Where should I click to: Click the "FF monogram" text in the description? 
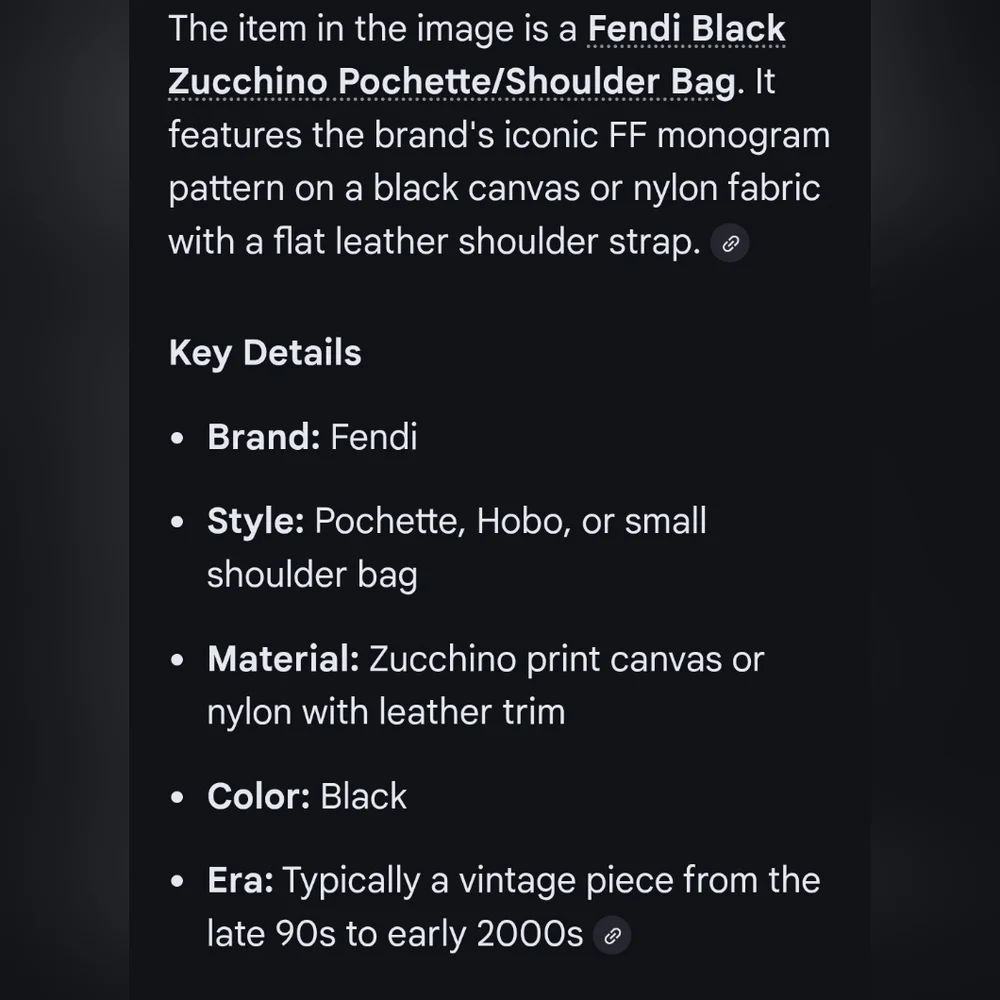pyautogui.click(x=718, y=135)
